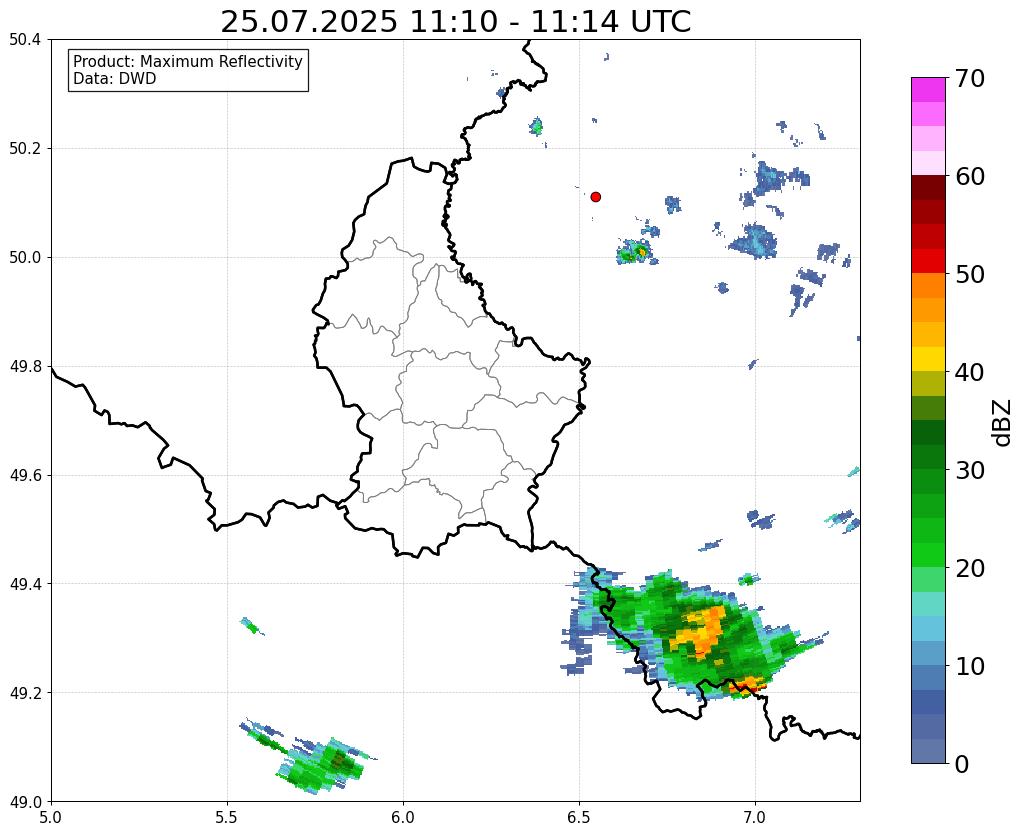Click the colorbar tick label 10

(969, 666)
